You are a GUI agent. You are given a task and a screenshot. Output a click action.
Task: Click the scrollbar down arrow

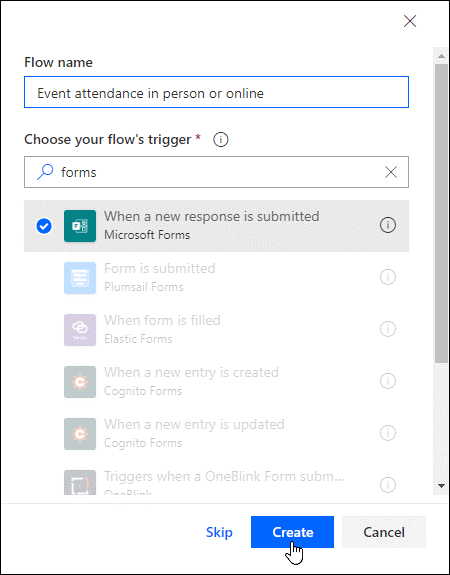coord(441,486)
